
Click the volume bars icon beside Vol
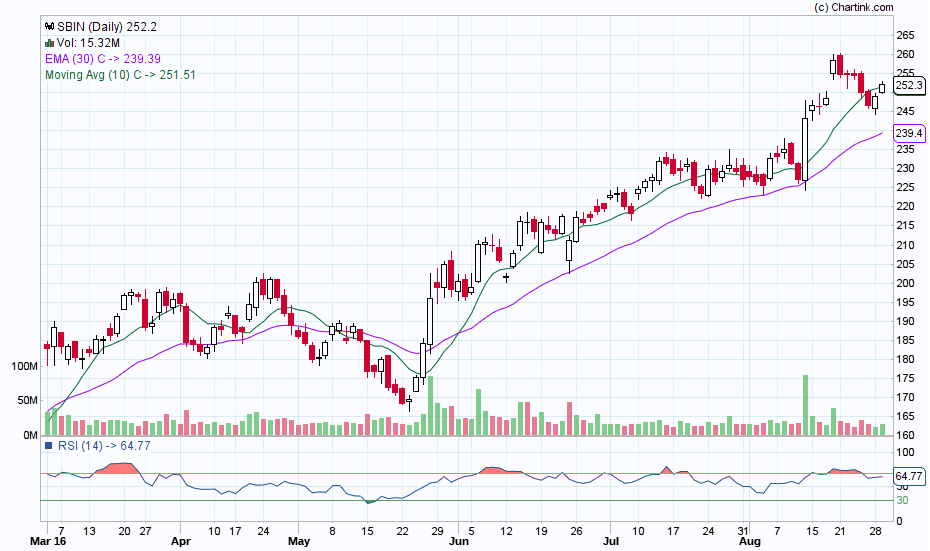[x=49, y=43]
